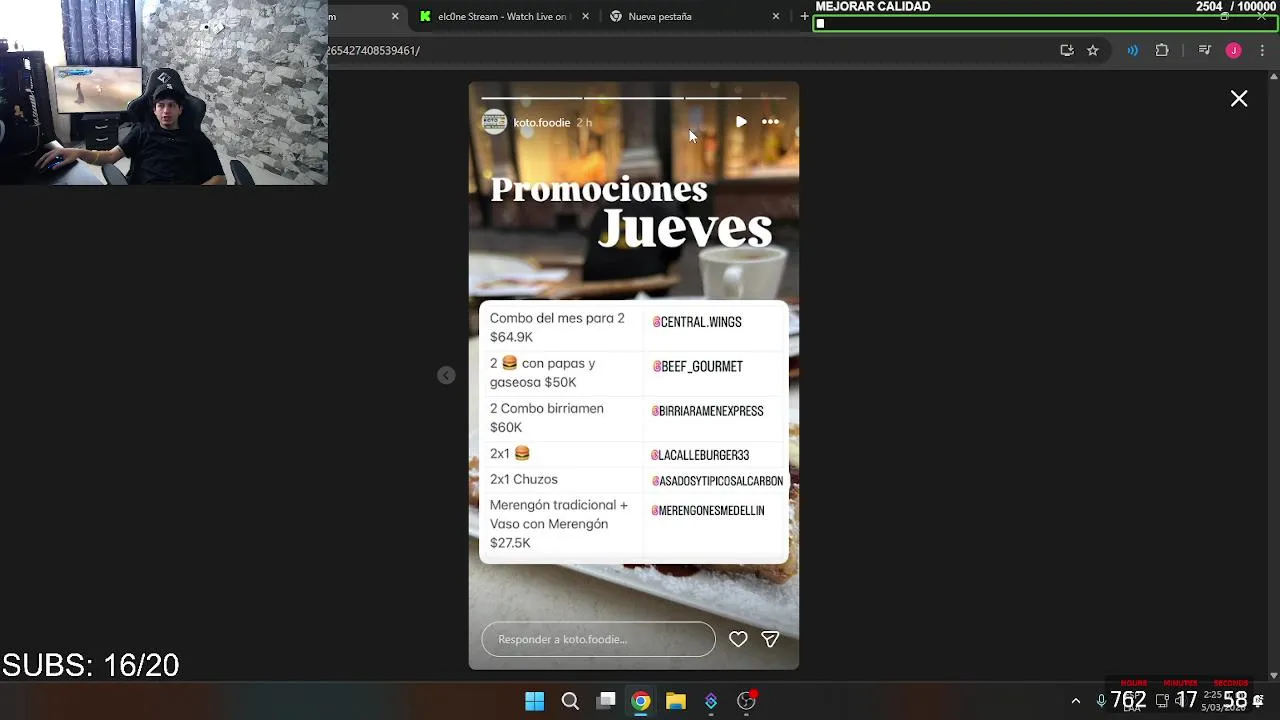Open the @BIRRIARAMENEXPRESS mention
1280x720 pixels.
[x=707, y=411]
